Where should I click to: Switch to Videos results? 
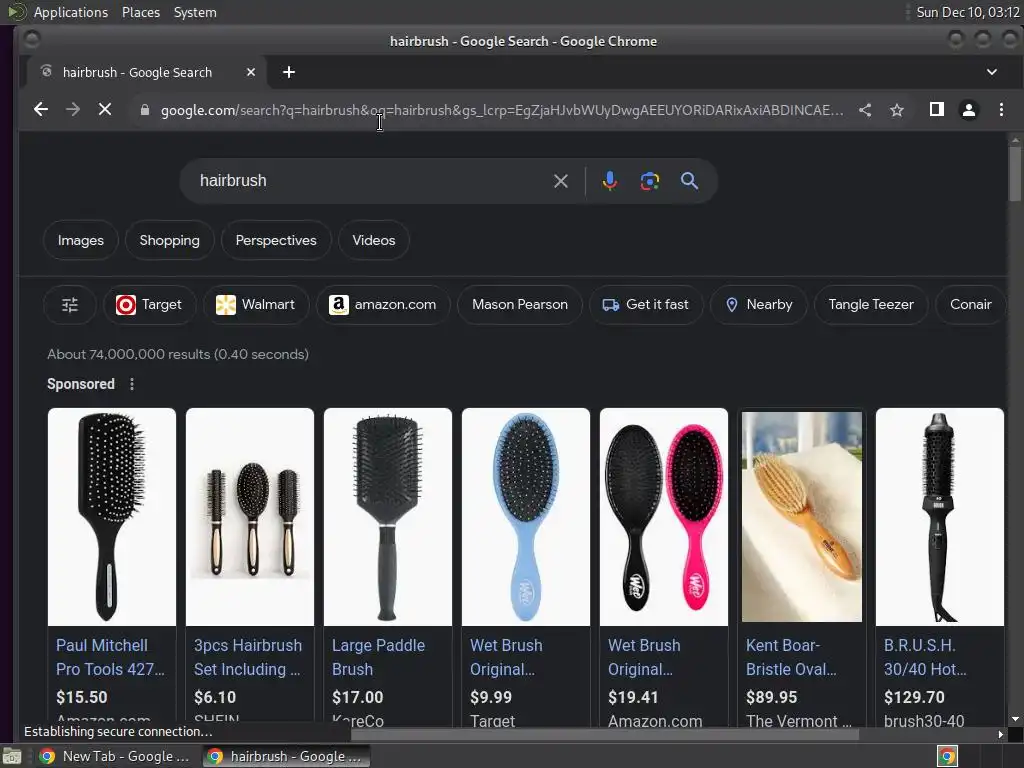click(374, 240)
